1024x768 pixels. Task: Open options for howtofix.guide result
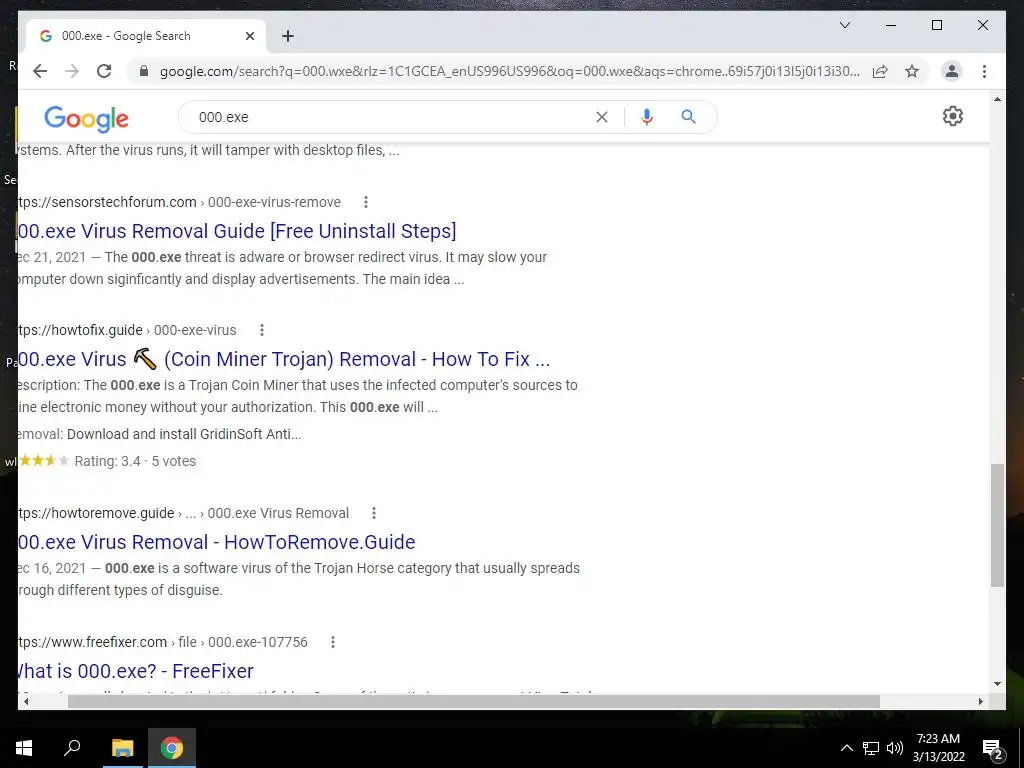(x=261, y=330)
